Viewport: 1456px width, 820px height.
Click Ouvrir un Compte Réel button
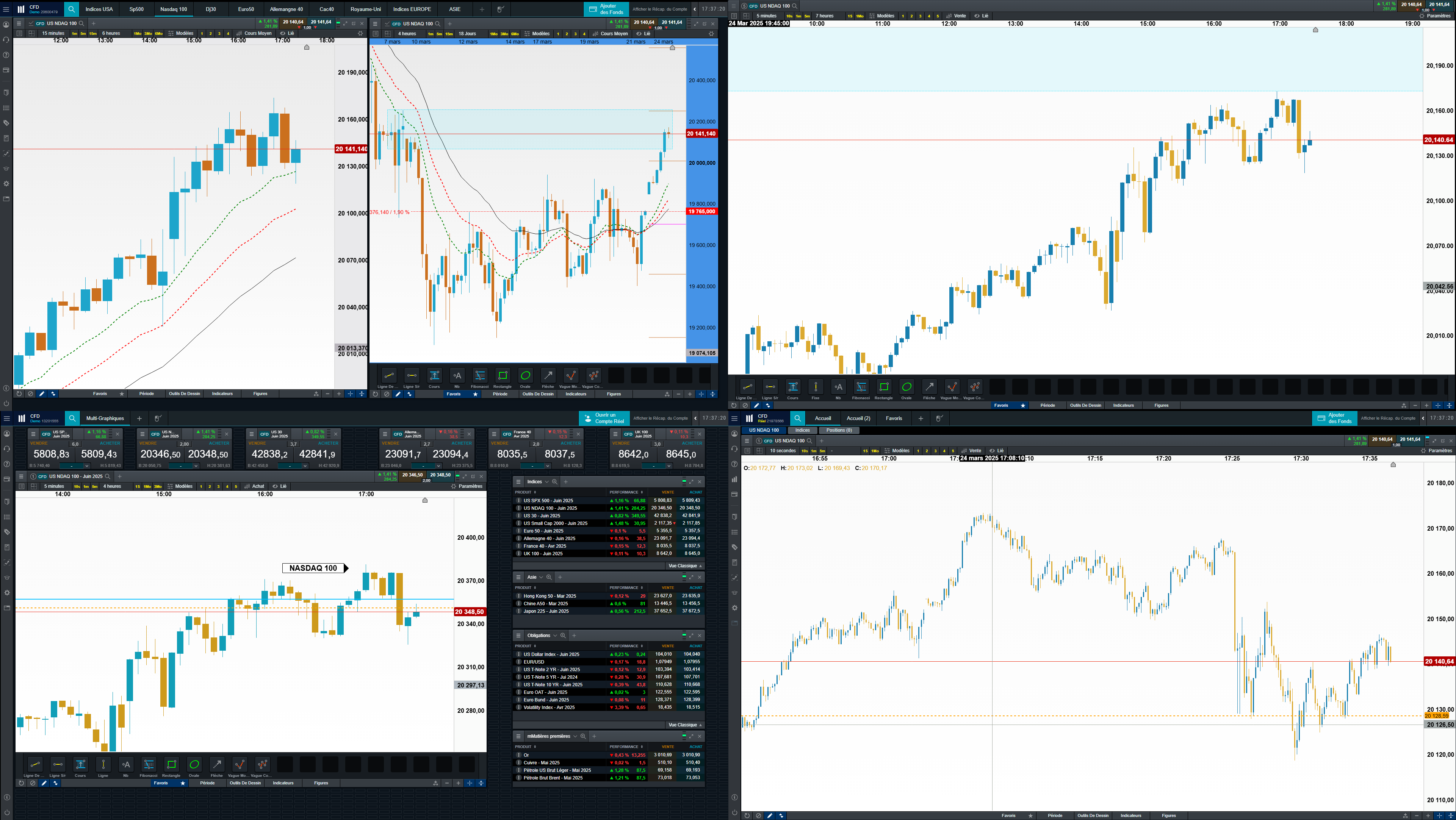[604, 419]
